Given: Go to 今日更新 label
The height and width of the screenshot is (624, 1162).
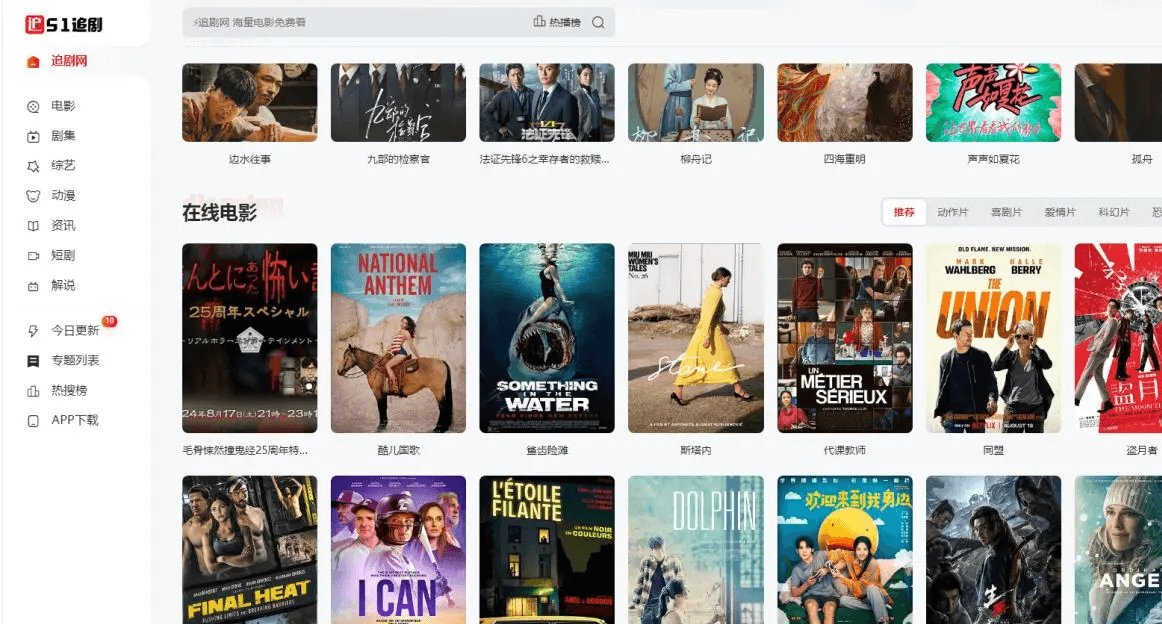Looking at the screenshot, I should [75, 331].
